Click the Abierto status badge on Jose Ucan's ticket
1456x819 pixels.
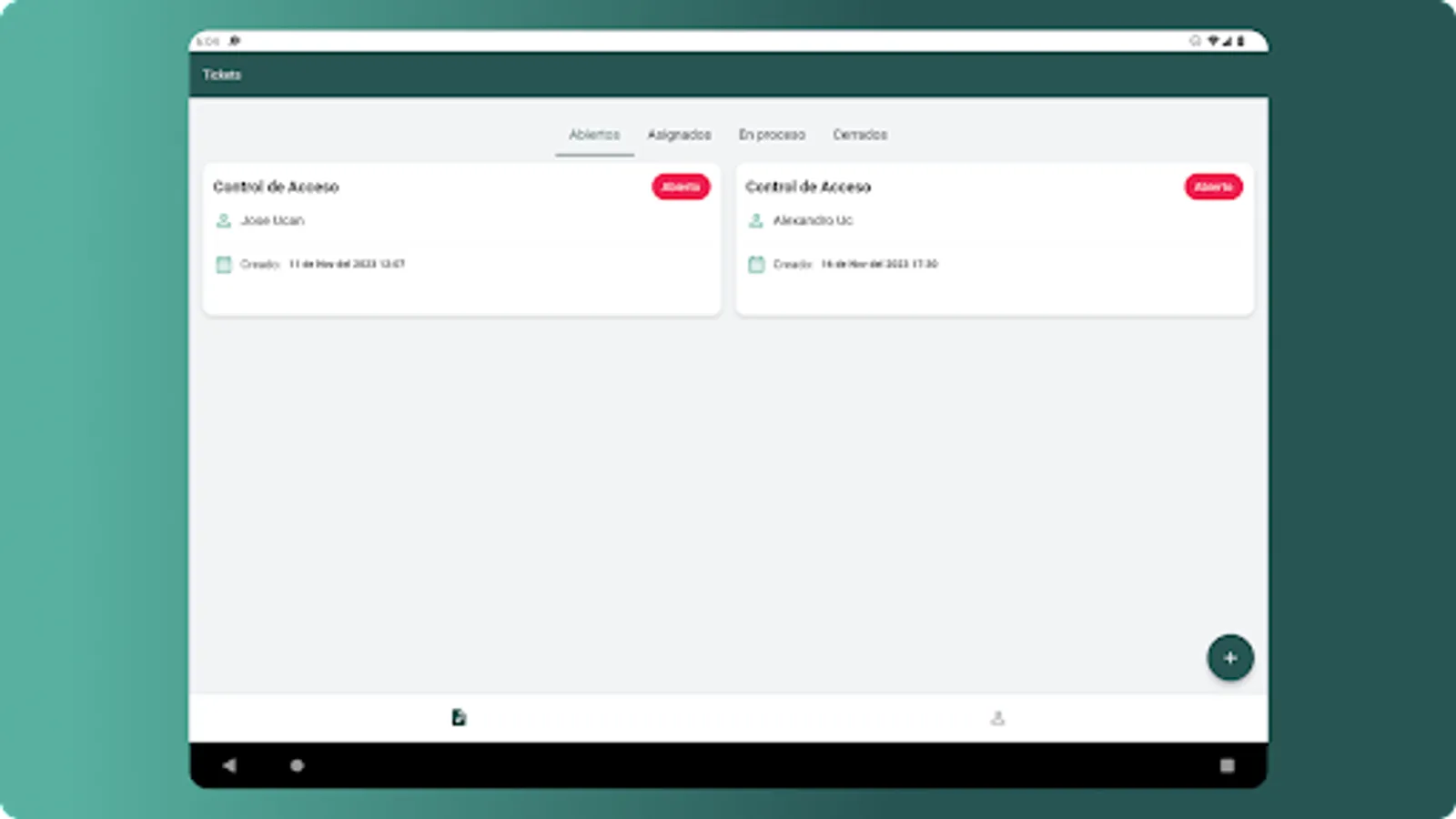681,187
